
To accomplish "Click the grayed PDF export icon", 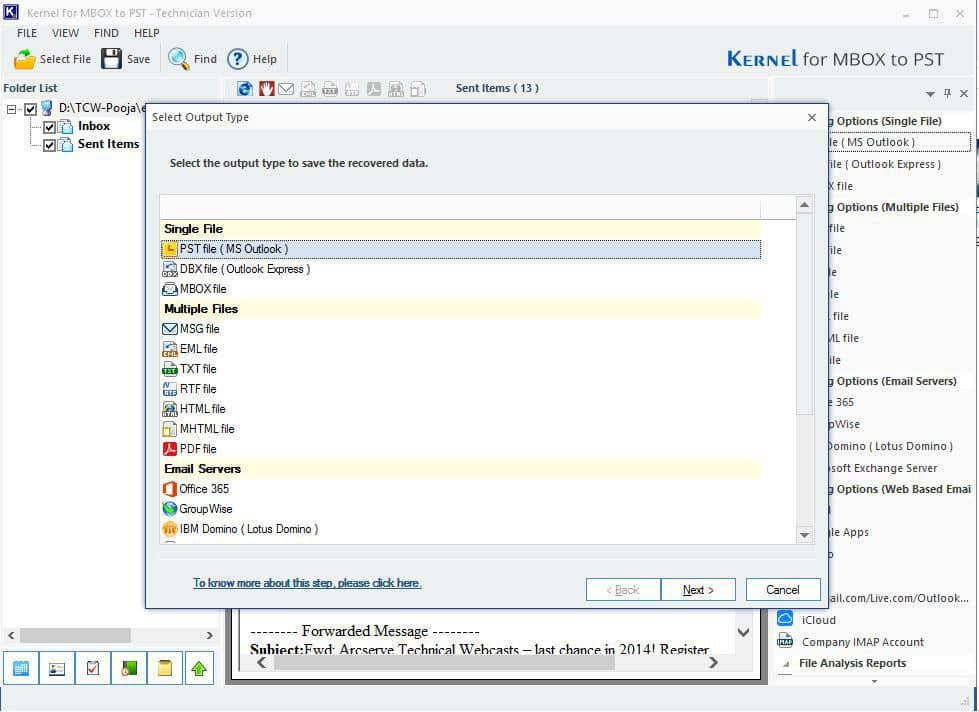I will pos(373,89).
